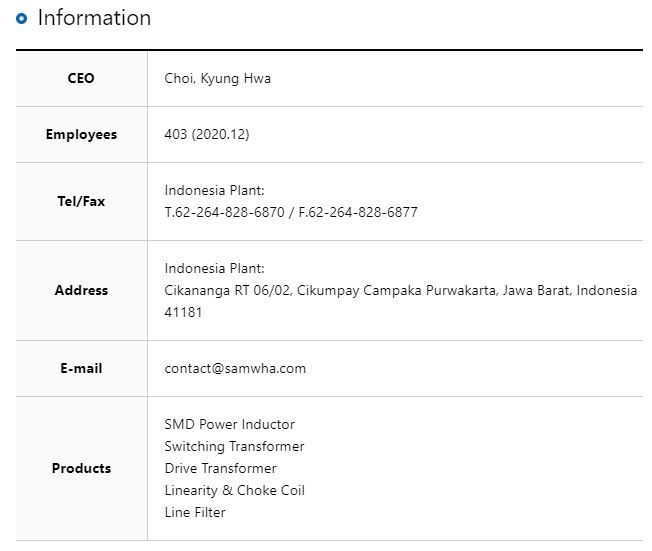Image resolution: width=652 pixels, height=551 pixels.
Task: Click the postal code 41181
Action: pos(183,312)
